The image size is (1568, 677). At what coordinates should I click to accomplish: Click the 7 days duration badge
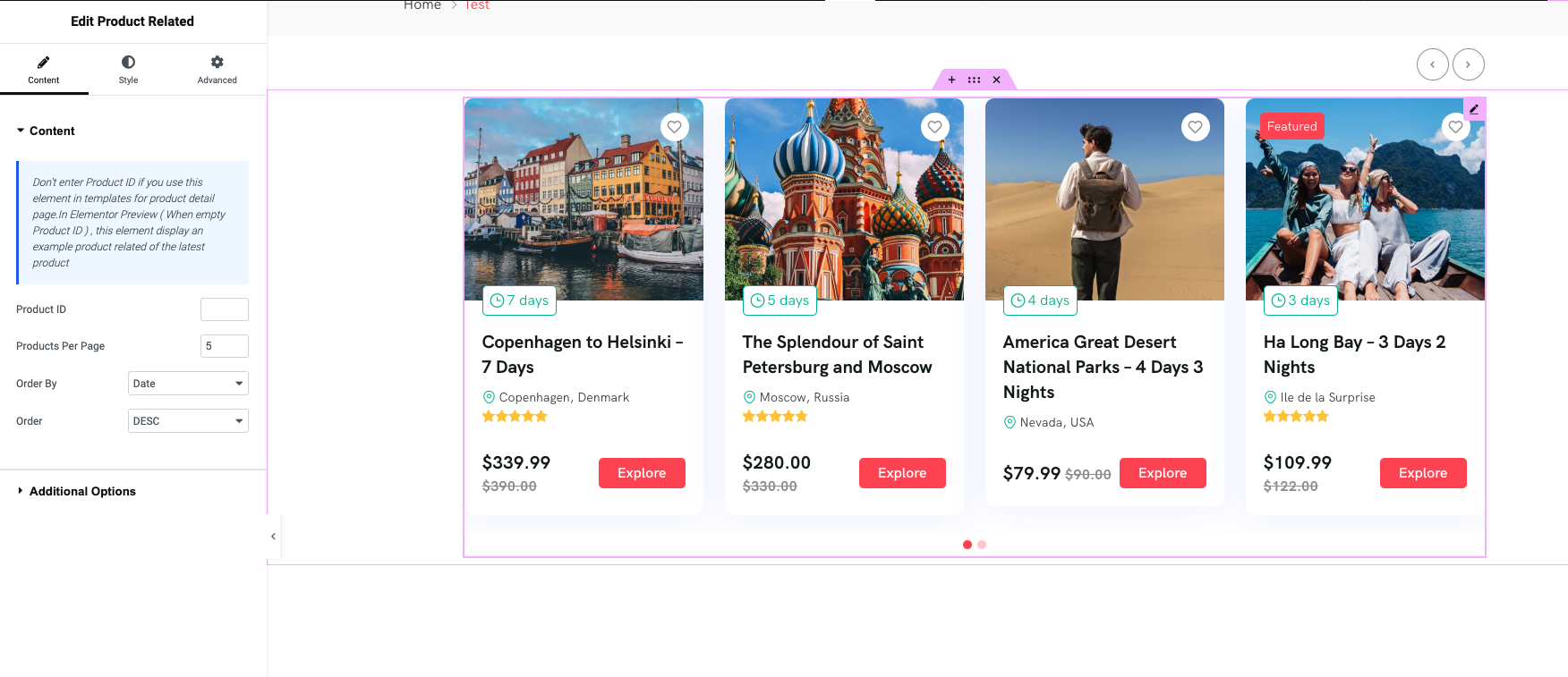tap(519, 300)
